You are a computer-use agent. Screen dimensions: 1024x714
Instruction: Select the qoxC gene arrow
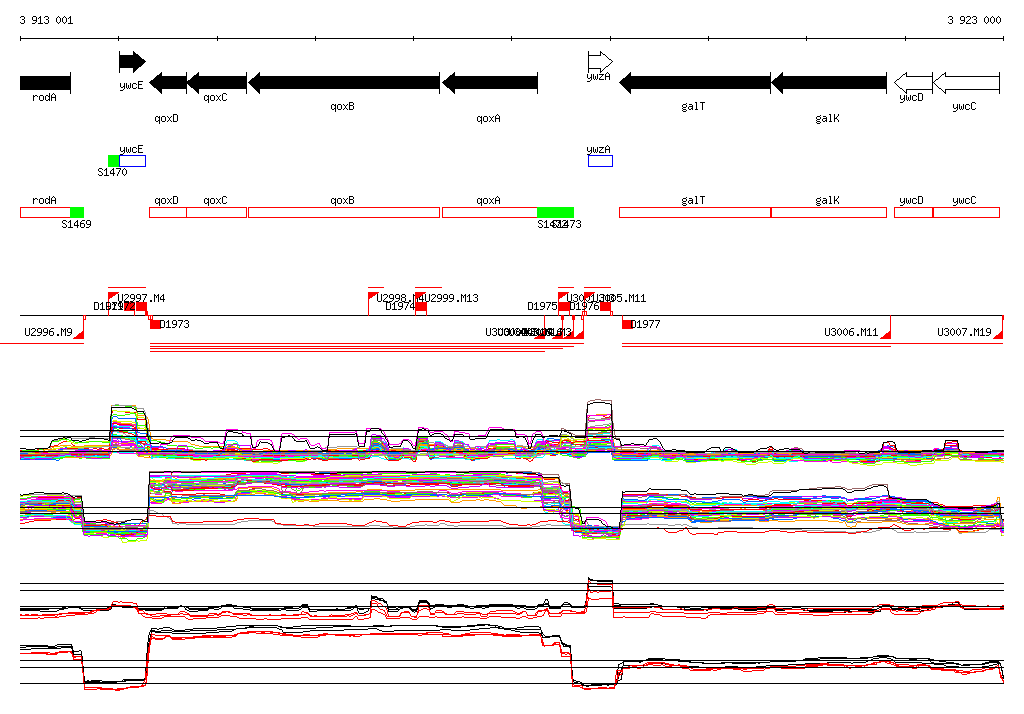(x=217, y=83)
